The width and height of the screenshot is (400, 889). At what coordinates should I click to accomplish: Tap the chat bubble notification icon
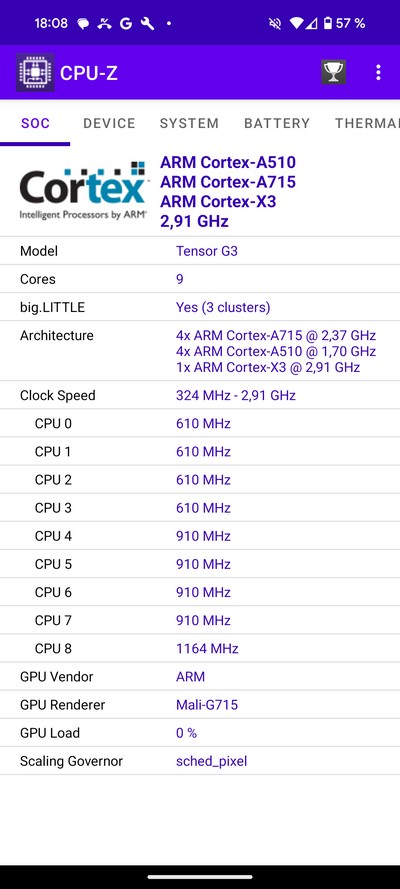coord(83,24)
